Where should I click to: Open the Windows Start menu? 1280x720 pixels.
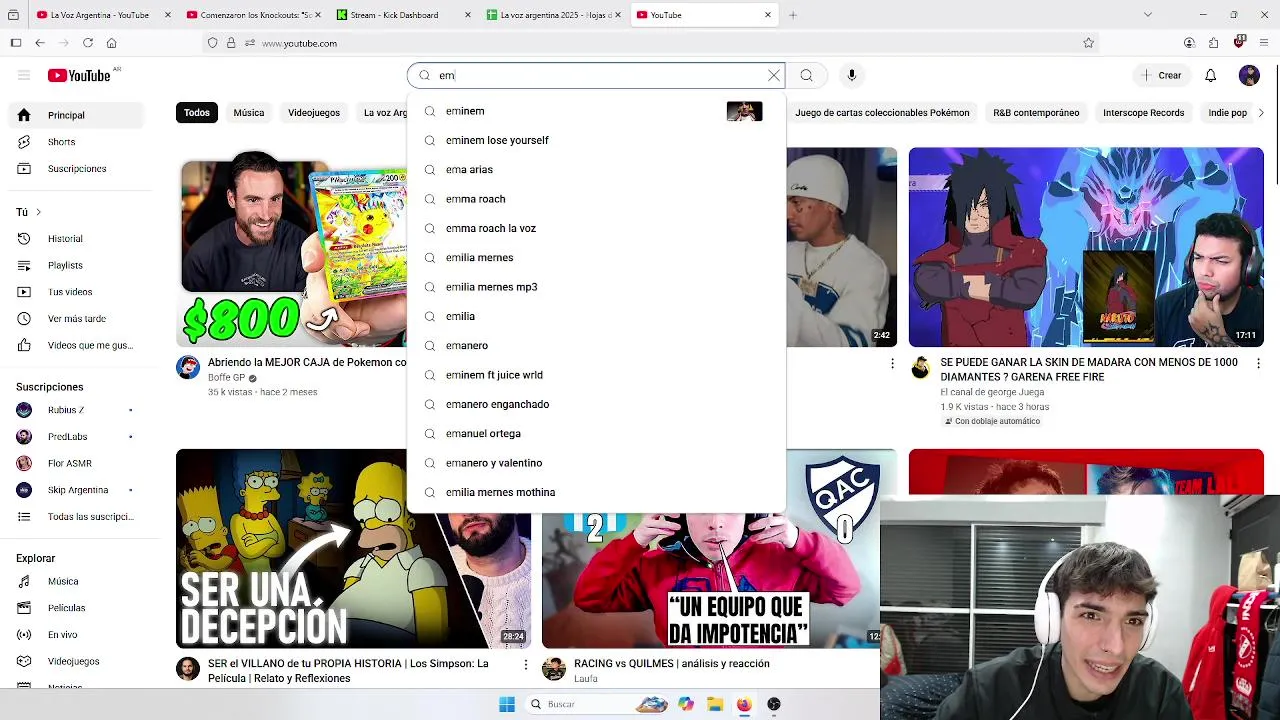[x=507, y=704]
